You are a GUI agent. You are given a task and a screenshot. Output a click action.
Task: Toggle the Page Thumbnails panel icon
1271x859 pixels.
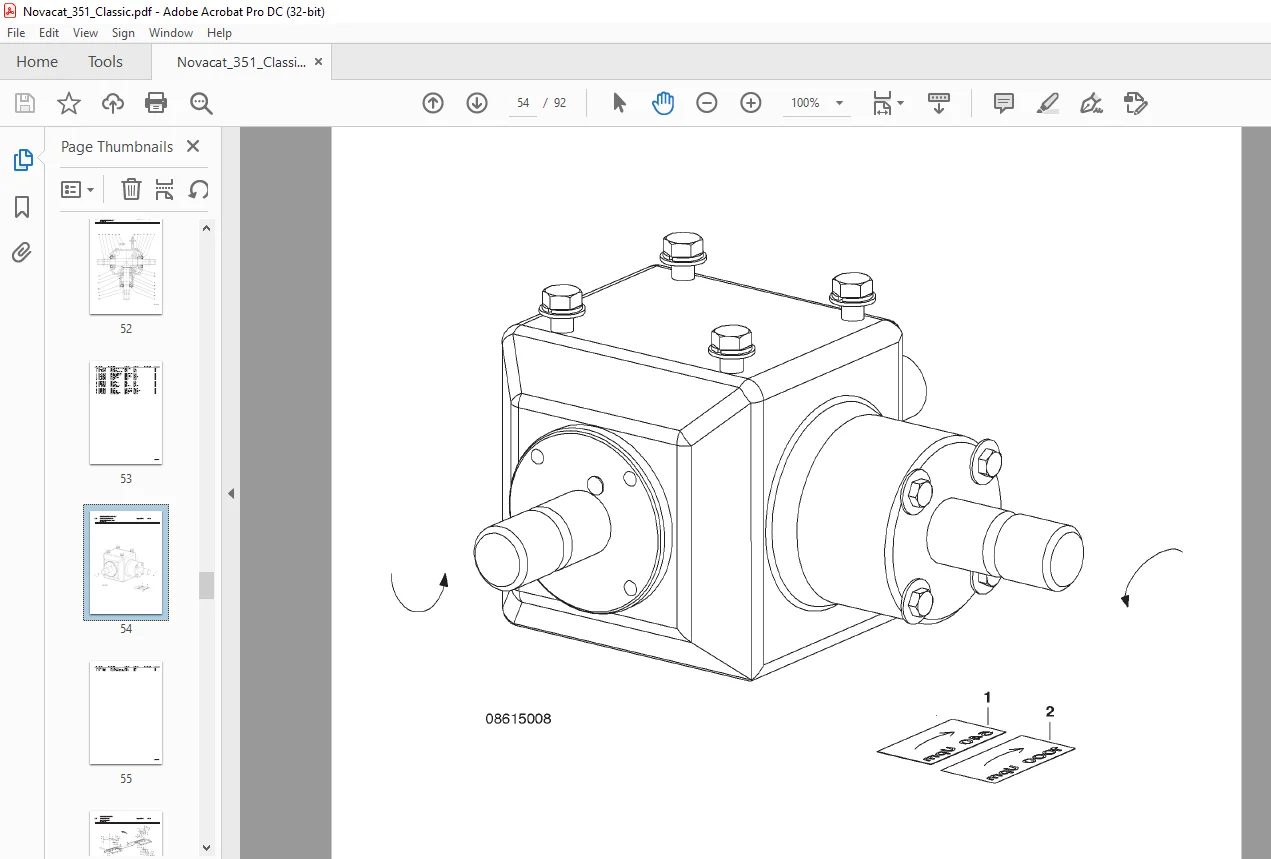[x=22, y=160]
